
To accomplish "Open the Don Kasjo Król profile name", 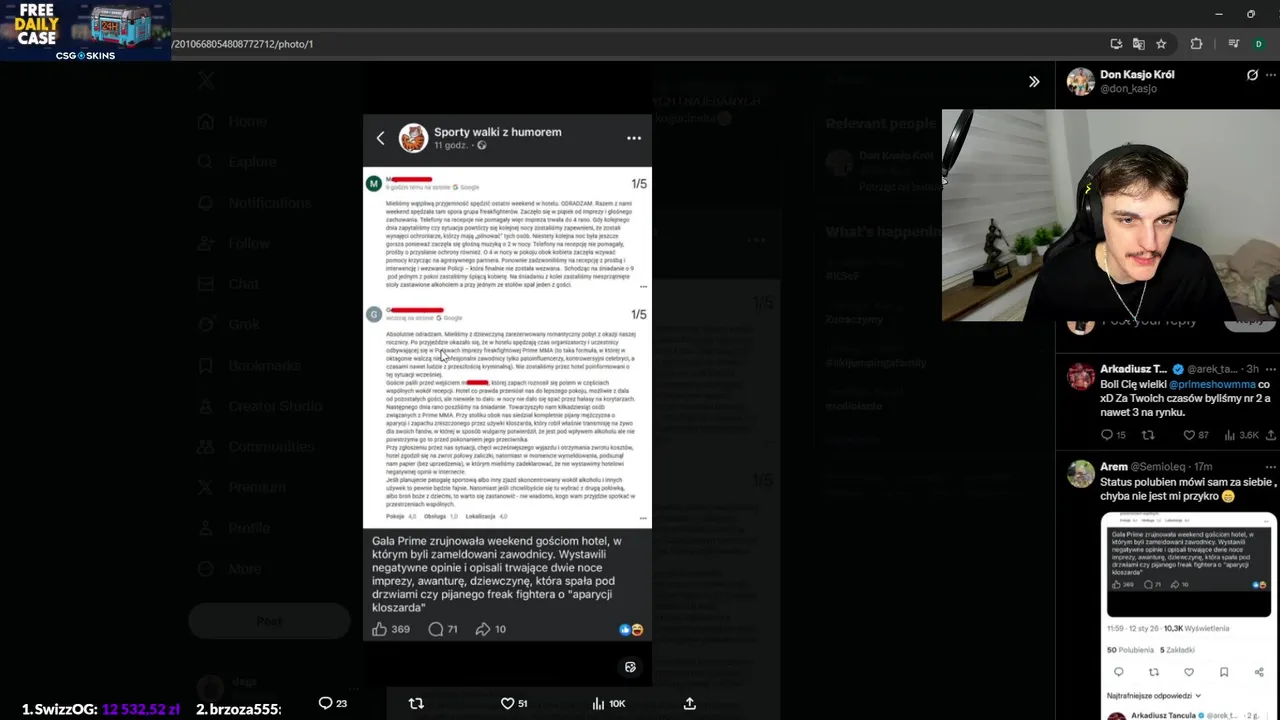I will coord(1137,75).
